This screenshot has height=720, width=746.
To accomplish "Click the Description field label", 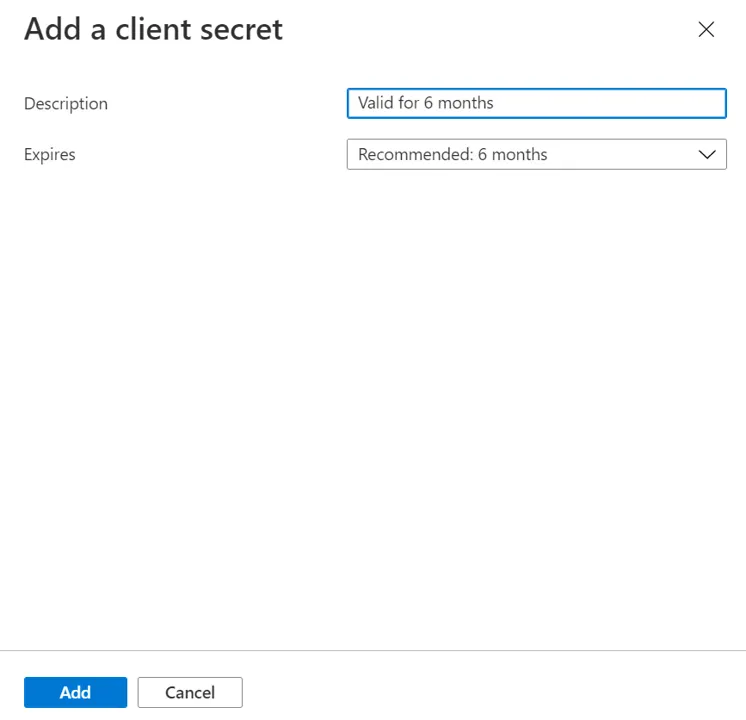I will pyautogui.click(x=66, y=104).
